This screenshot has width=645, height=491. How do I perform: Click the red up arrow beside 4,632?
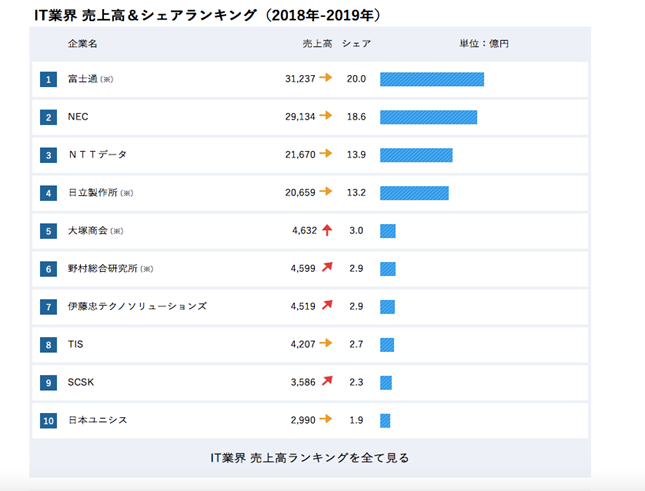[x=325, y=230]
